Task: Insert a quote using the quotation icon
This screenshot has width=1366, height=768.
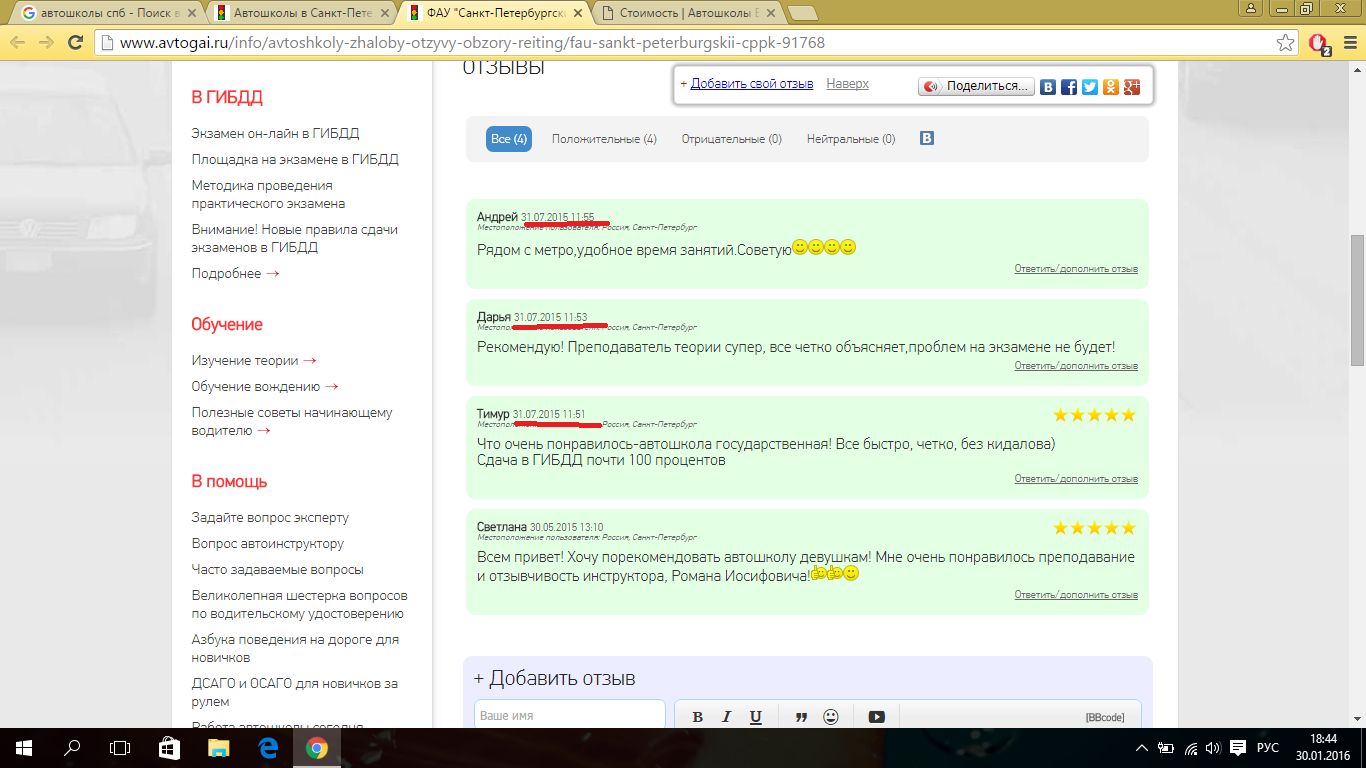Action: click(x=801, y=716)
